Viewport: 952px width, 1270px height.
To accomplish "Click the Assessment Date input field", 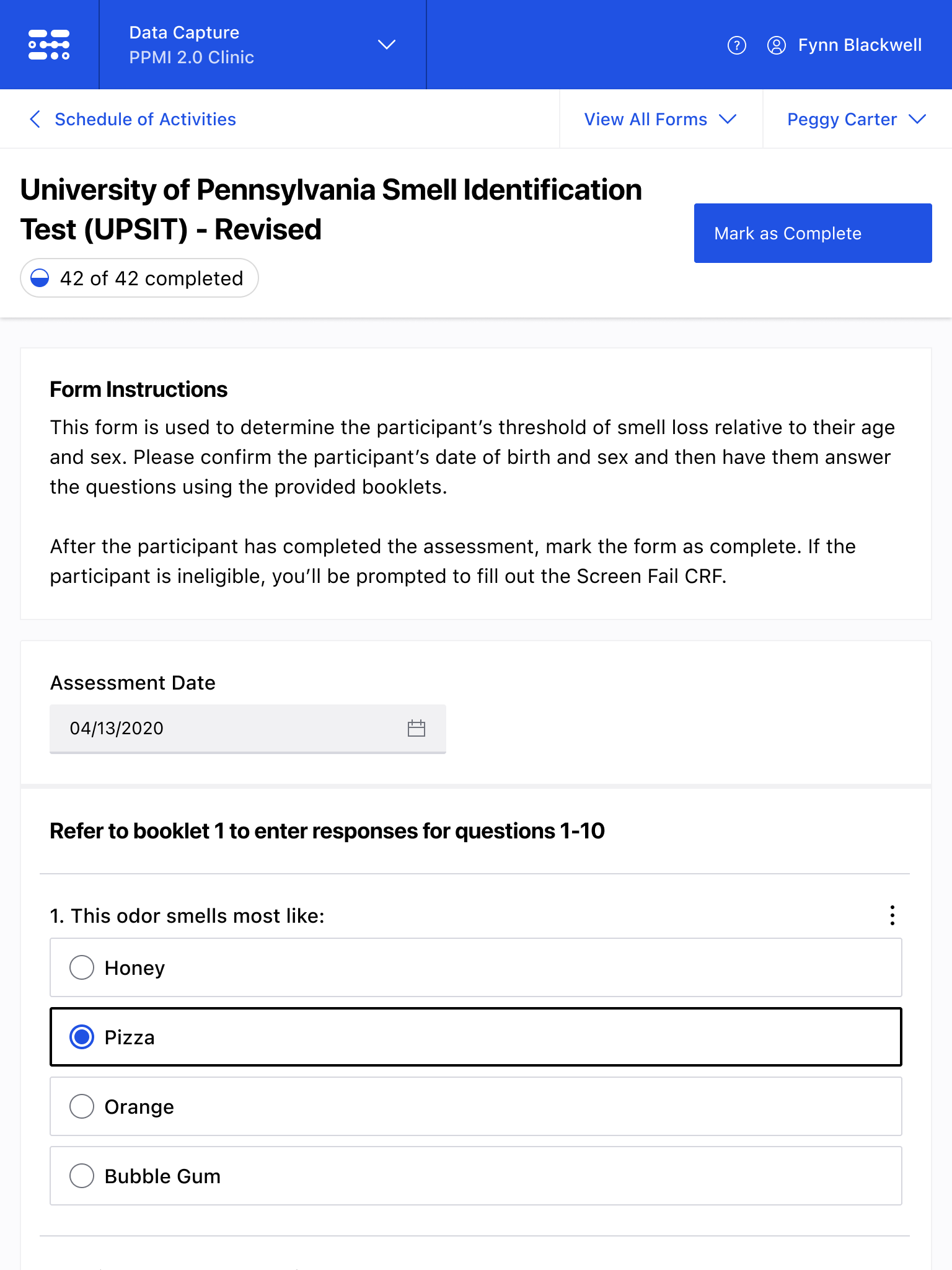I will pyautogui.click(x=248, y=729).
